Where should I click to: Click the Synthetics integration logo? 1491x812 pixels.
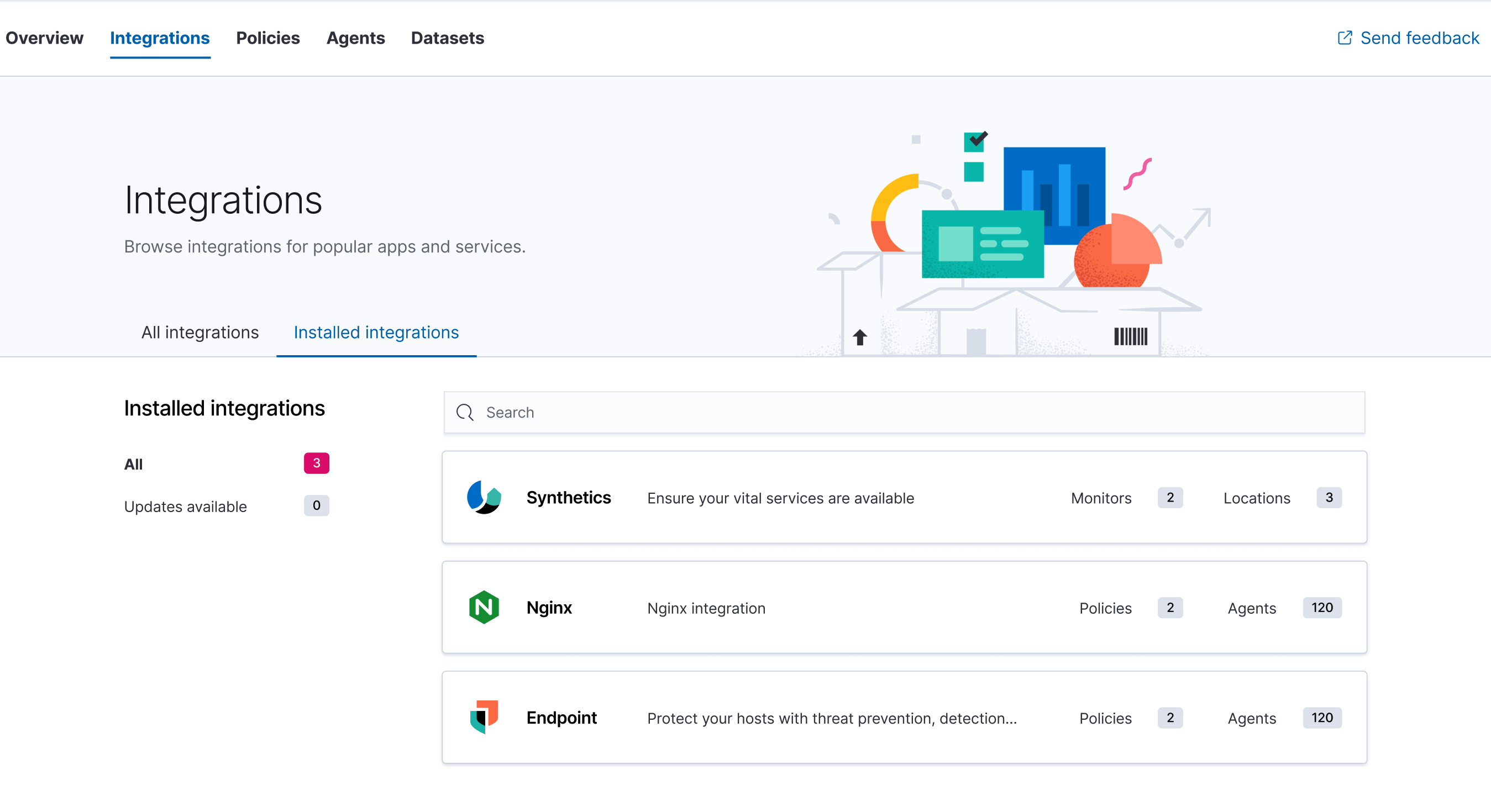click(x=485, y=497)
